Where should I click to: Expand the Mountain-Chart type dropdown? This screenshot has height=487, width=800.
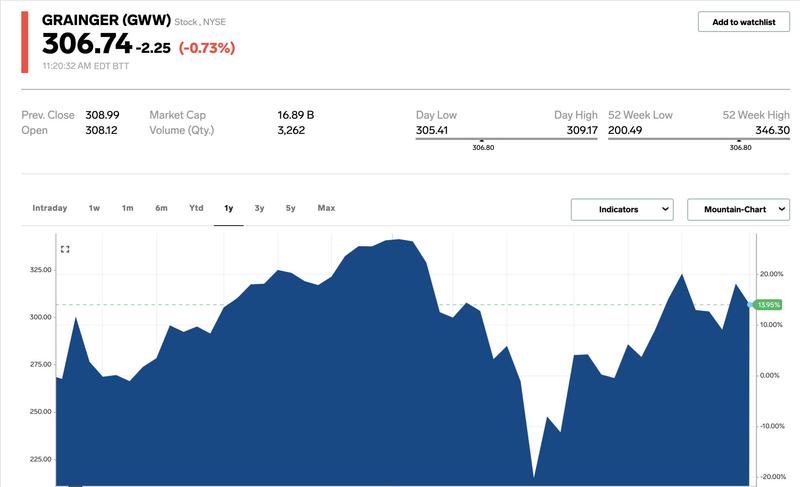738,209
